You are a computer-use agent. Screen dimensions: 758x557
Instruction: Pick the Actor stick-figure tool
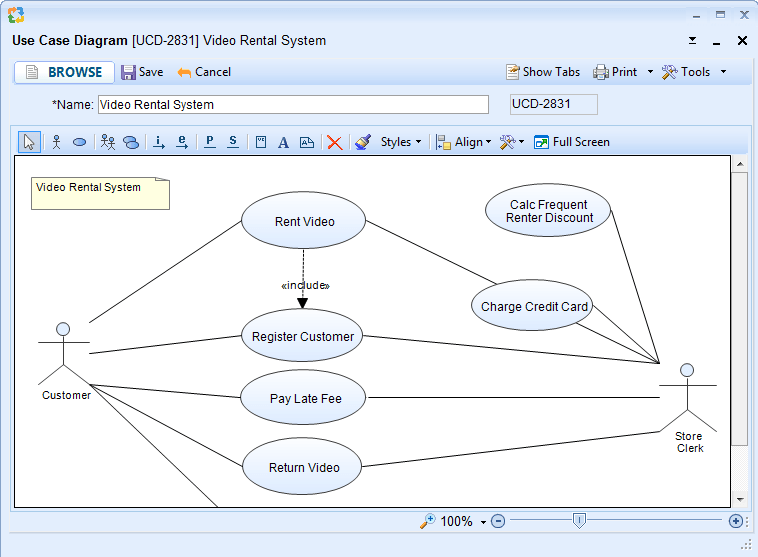[56, 142]
